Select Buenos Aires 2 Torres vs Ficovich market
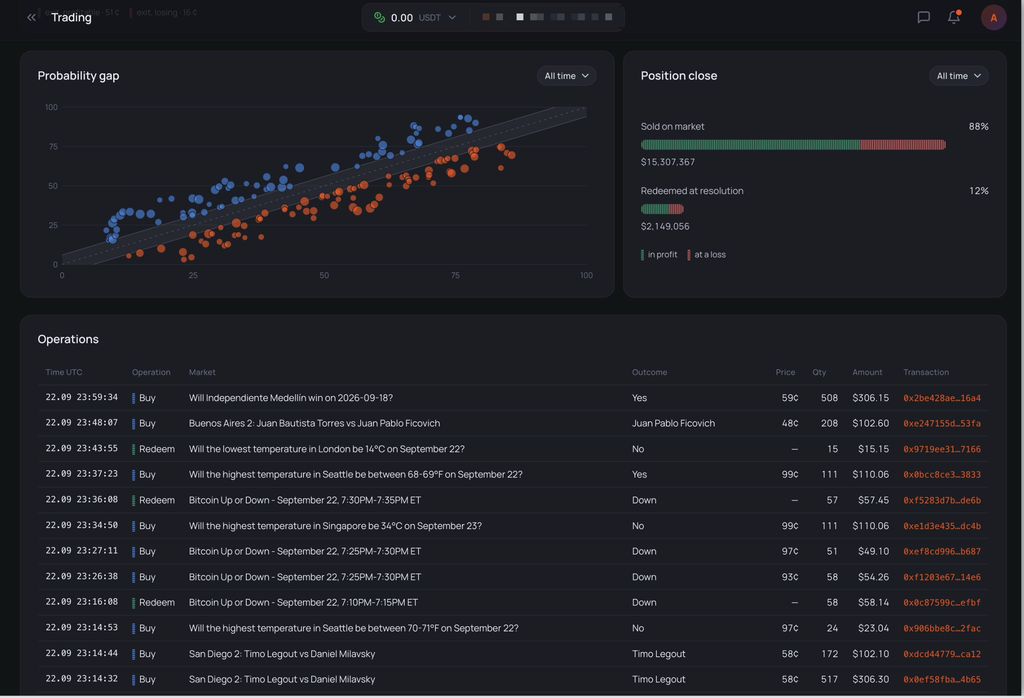The width and height of the screenshot is (1024, 698). click(314, 423)
